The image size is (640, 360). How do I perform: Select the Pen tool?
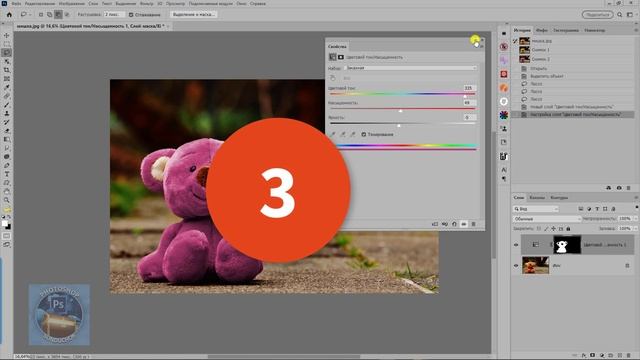tap(7, 165)
